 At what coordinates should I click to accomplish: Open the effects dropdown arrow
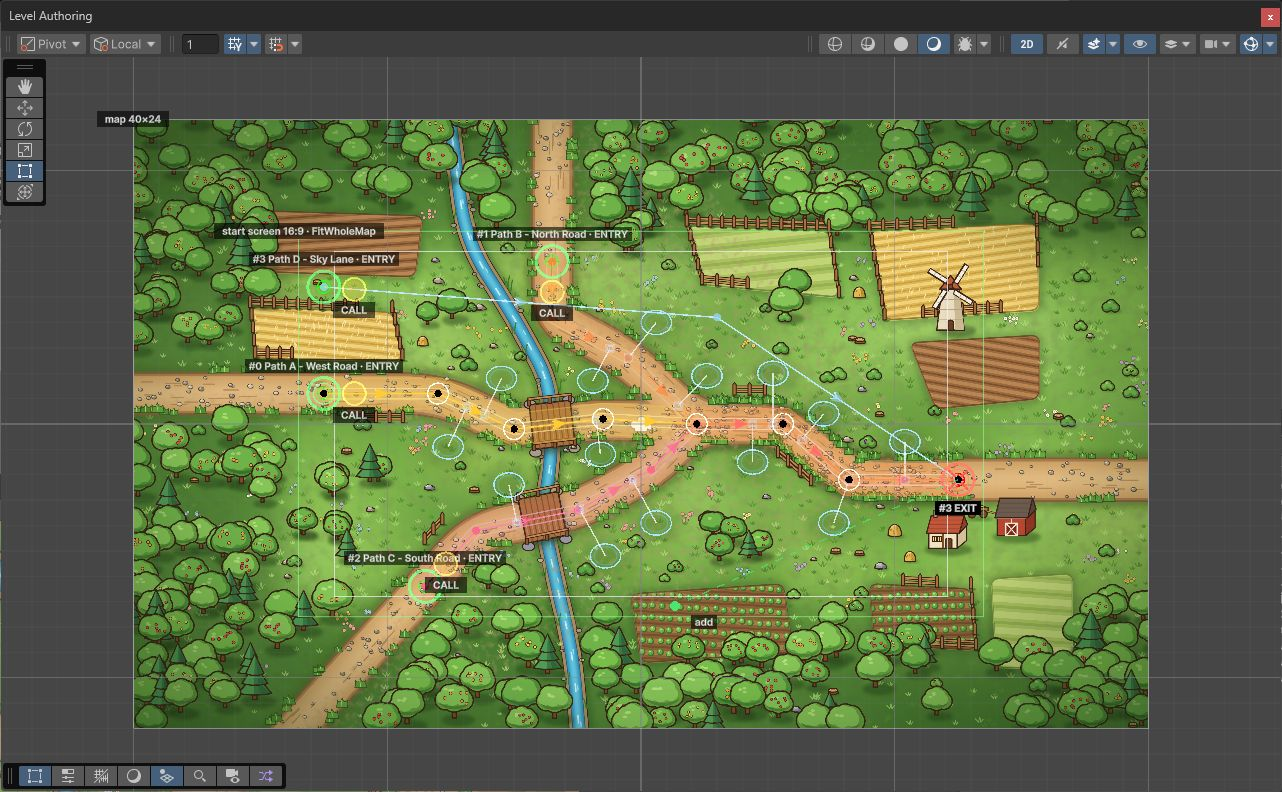pos(1113,44)
